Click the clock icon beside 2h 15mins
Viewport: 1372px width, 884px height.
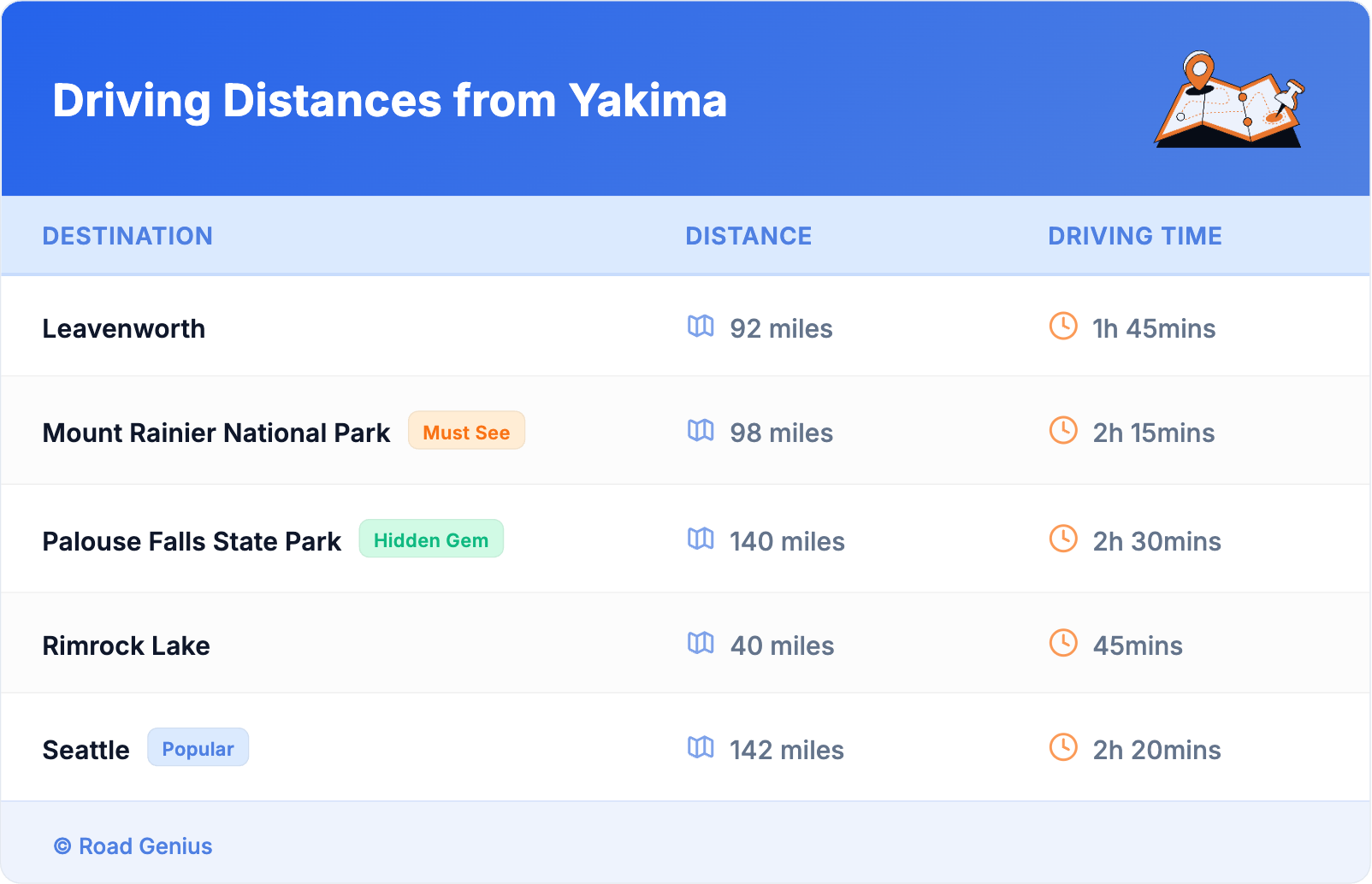pos(1063,431)
